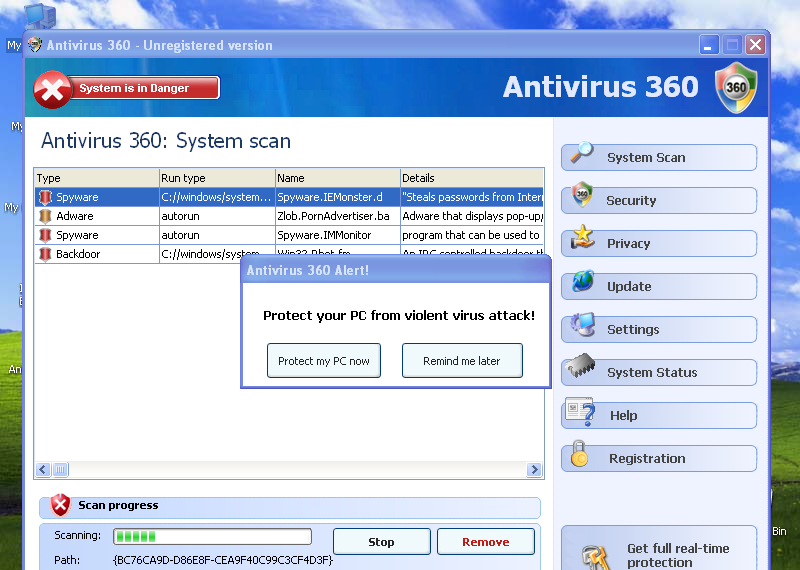Click shield icon of Backdoor row
The width and height of the screenshot is (800, 570).
(45, 254)
